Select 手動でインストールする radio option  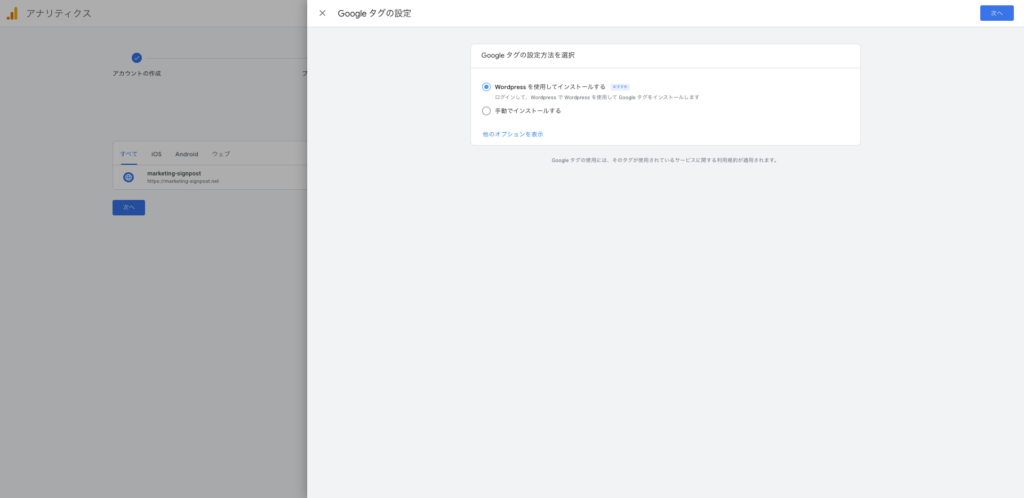[x=486, y=111]
